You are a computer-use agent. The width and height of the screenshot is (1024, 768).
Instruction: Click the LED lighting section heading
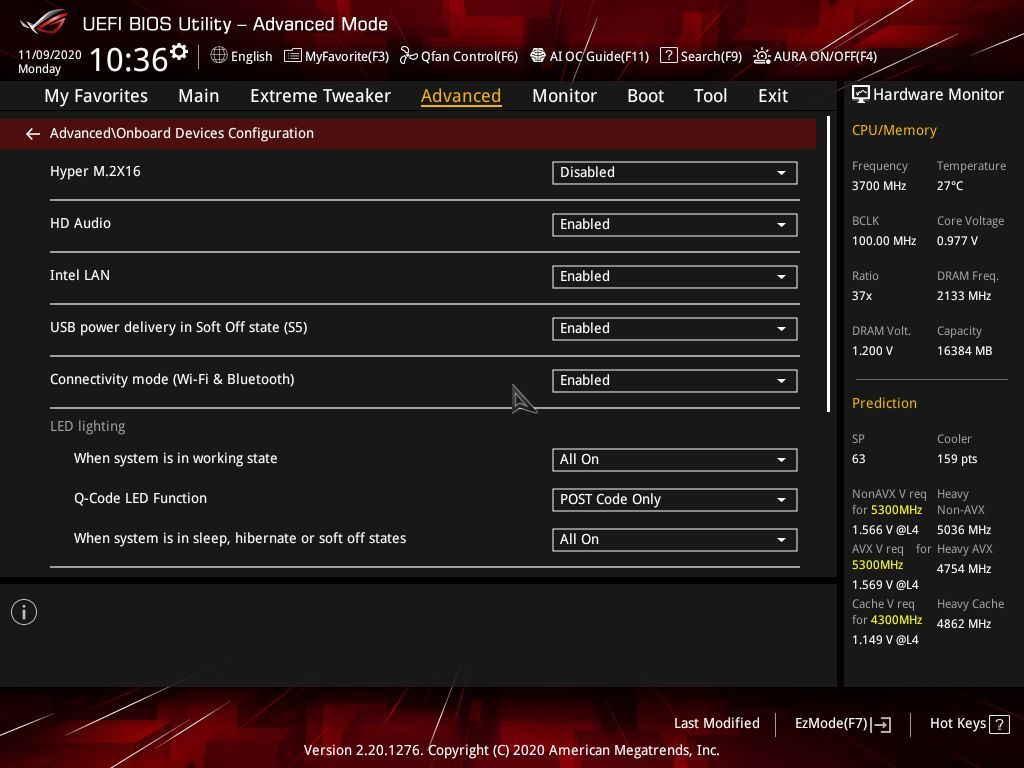click(x=88, y=426)
